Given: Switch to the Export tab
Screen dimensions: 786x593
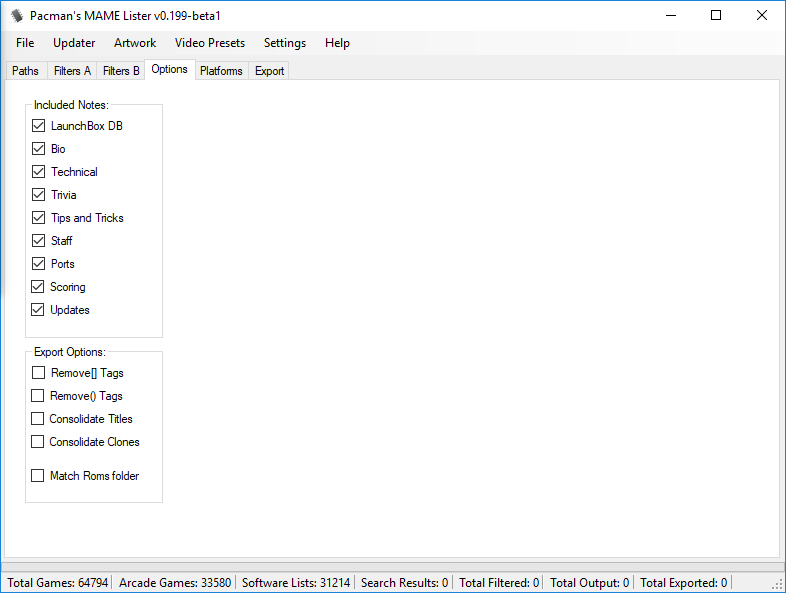Looking at the screenshot, I should (269, 71).
